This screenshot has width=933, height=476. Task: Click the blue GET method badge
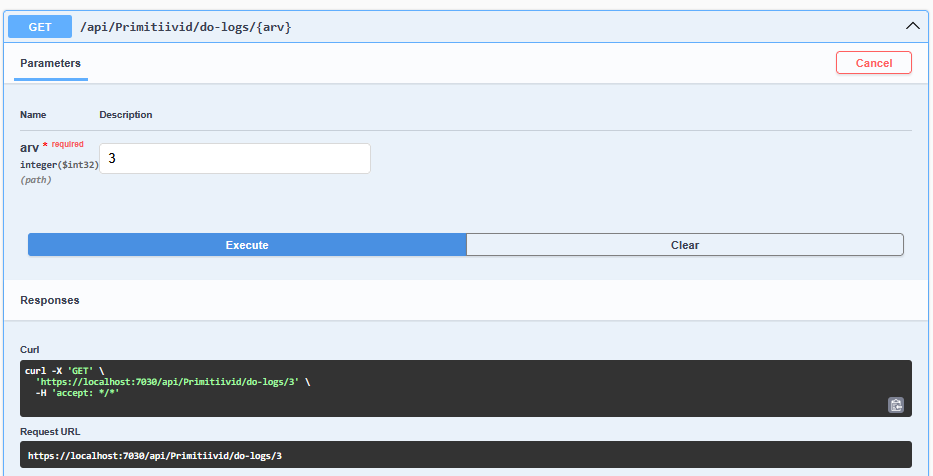point(40,27)
